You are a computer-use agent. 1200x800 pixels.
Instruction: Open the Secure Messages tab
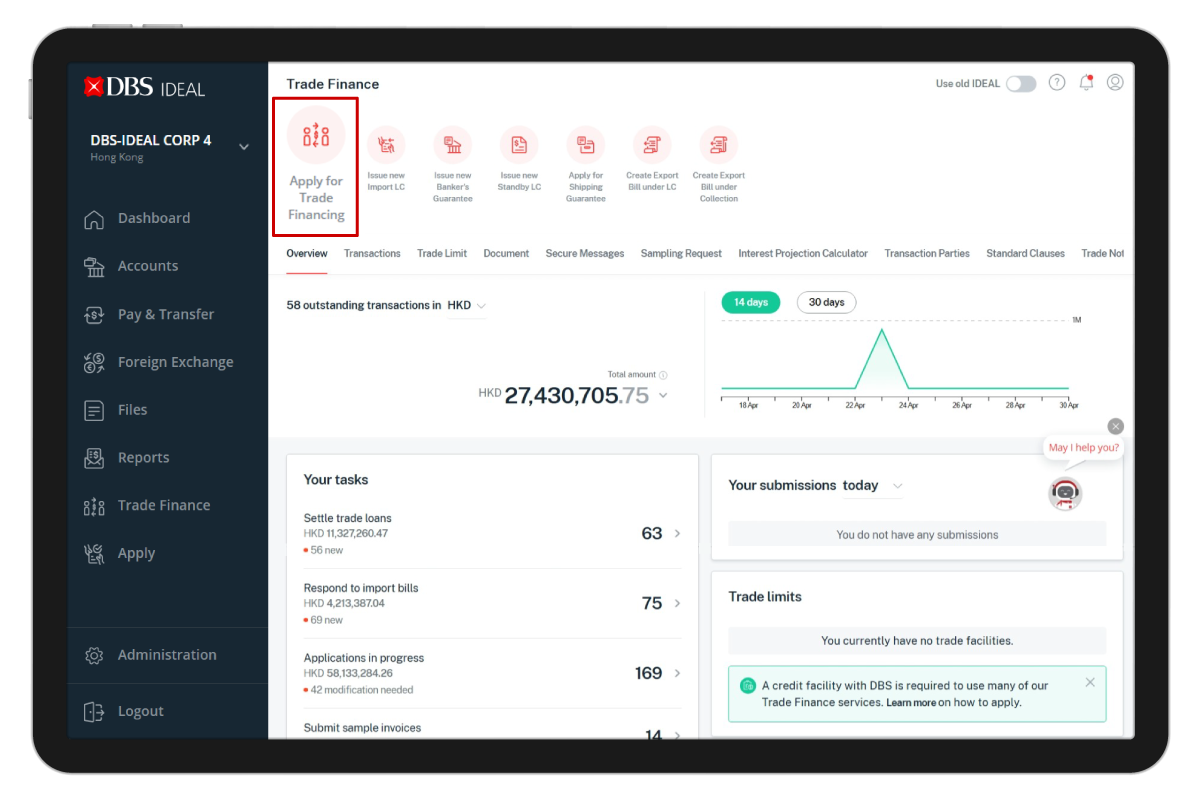[x=585, y=253]
